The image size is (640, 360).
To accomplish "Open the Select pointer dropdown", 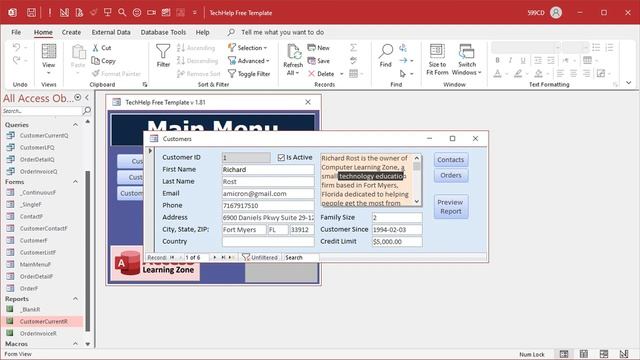I will (x=406, y=74).
